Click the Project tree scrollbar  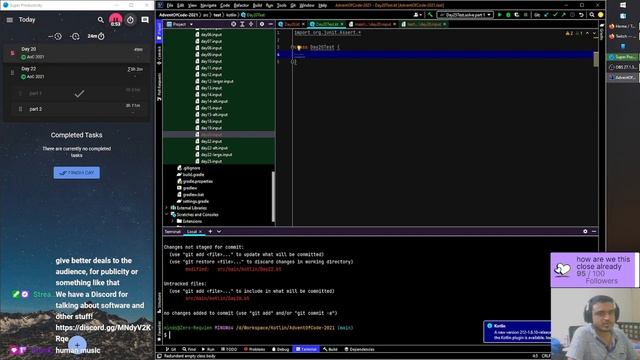click(273, 196)
